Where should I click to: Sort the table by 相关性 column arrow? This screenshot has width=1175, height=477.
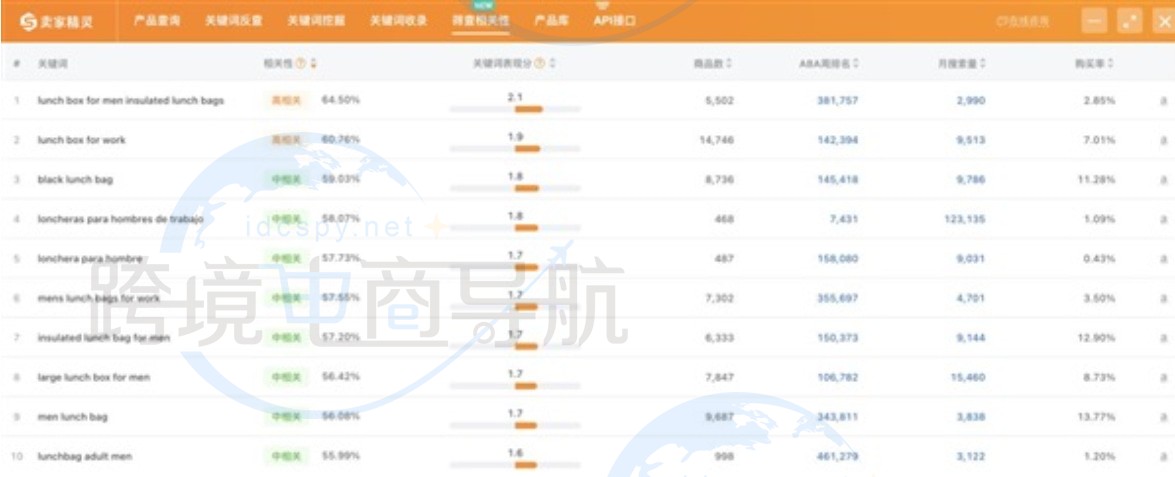click(x=313, y=64)
